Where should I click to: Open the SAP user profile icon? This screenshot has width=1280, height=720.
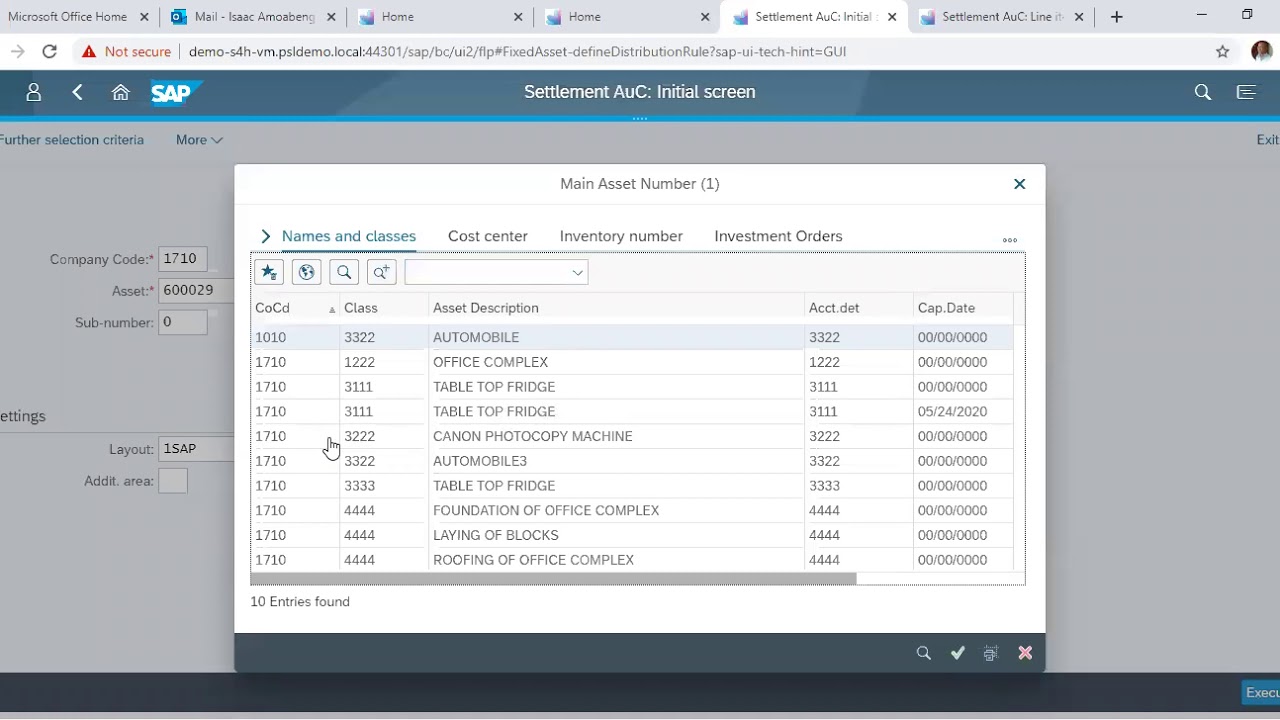coord(33,92)
